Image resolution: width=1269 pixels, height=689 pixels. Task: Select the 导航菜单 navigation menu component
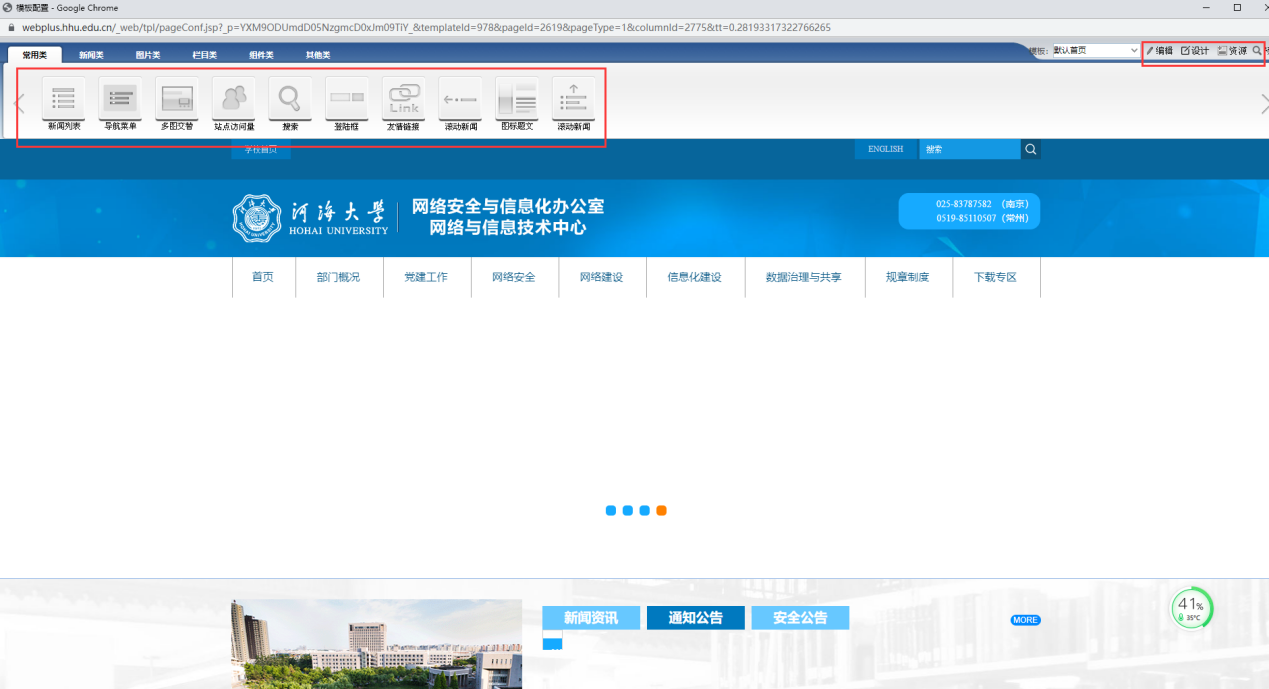click(x=120, y=99)
